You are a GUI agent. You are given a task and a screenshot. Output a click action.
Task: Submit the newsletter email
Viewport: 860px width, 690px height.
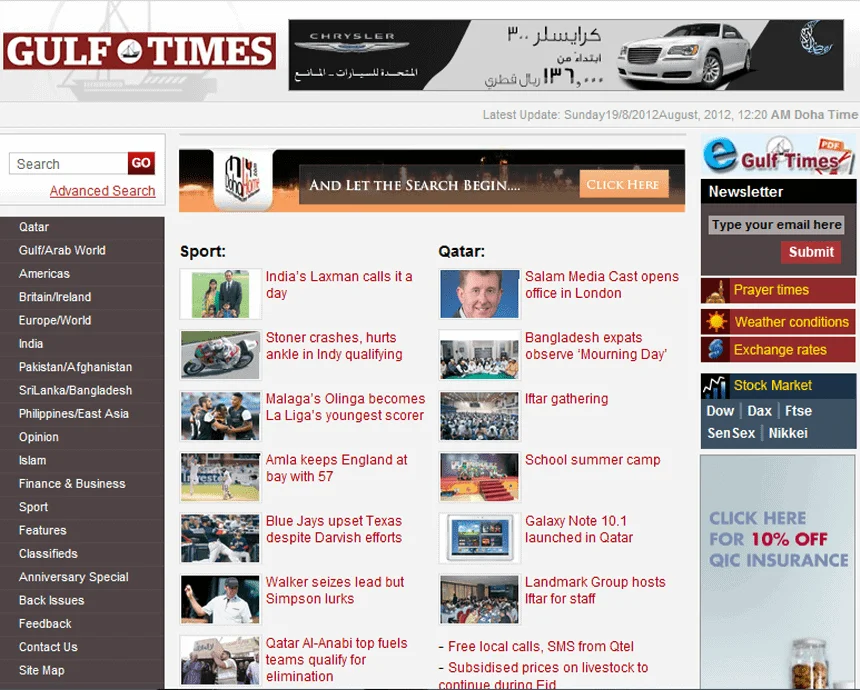811,252
